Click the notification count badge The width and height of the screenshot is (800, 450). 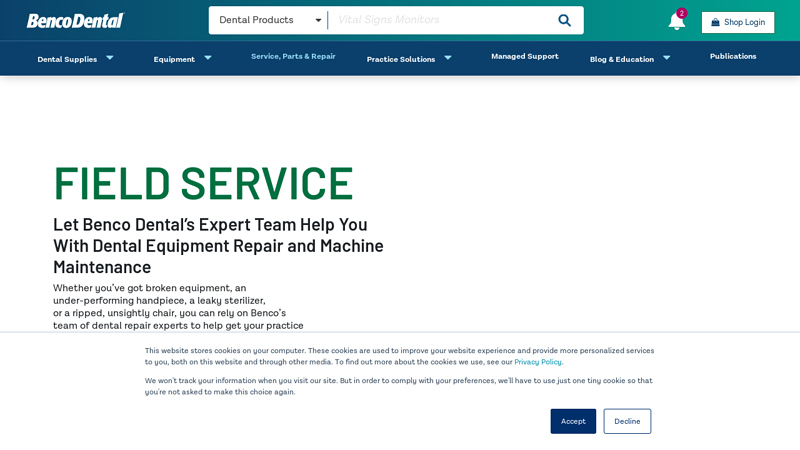[x=682, y=13]
